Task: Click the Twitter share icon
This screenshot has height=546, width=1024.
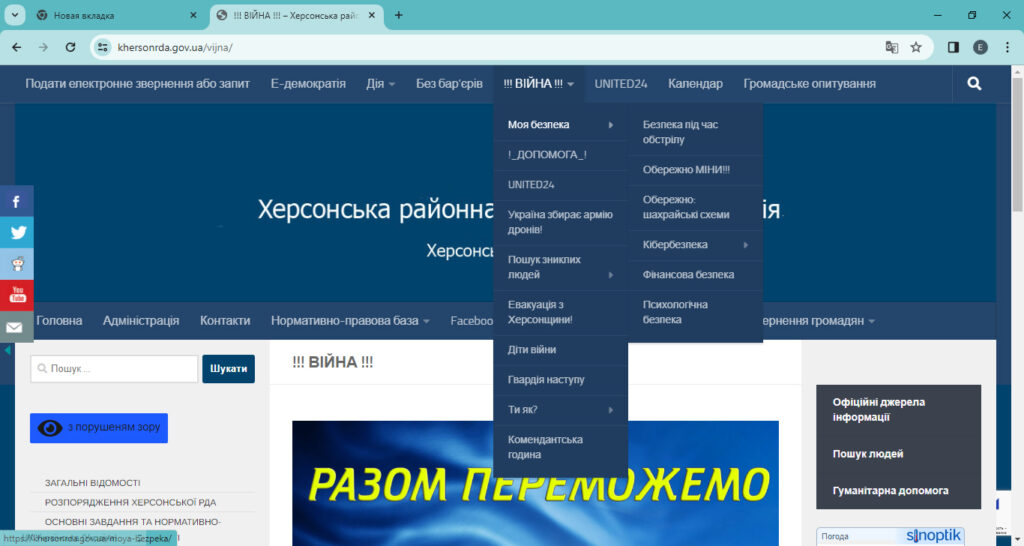Action: point(16,233)
